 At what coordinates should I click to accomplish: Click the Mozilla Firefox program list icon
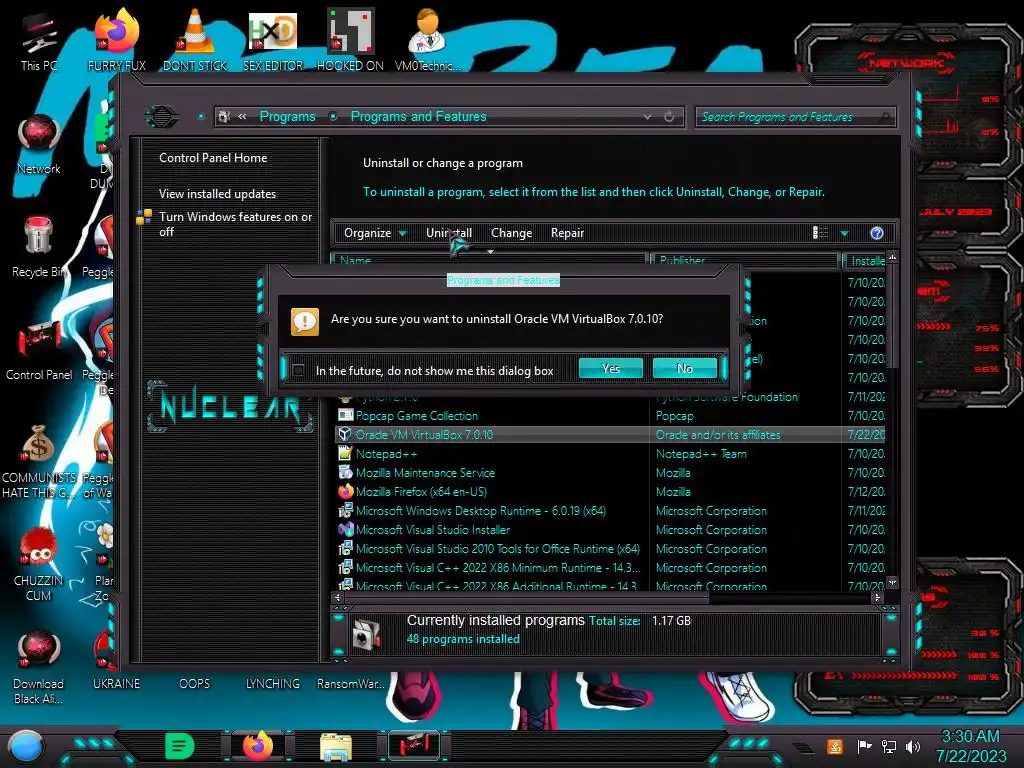click(345, 491)
